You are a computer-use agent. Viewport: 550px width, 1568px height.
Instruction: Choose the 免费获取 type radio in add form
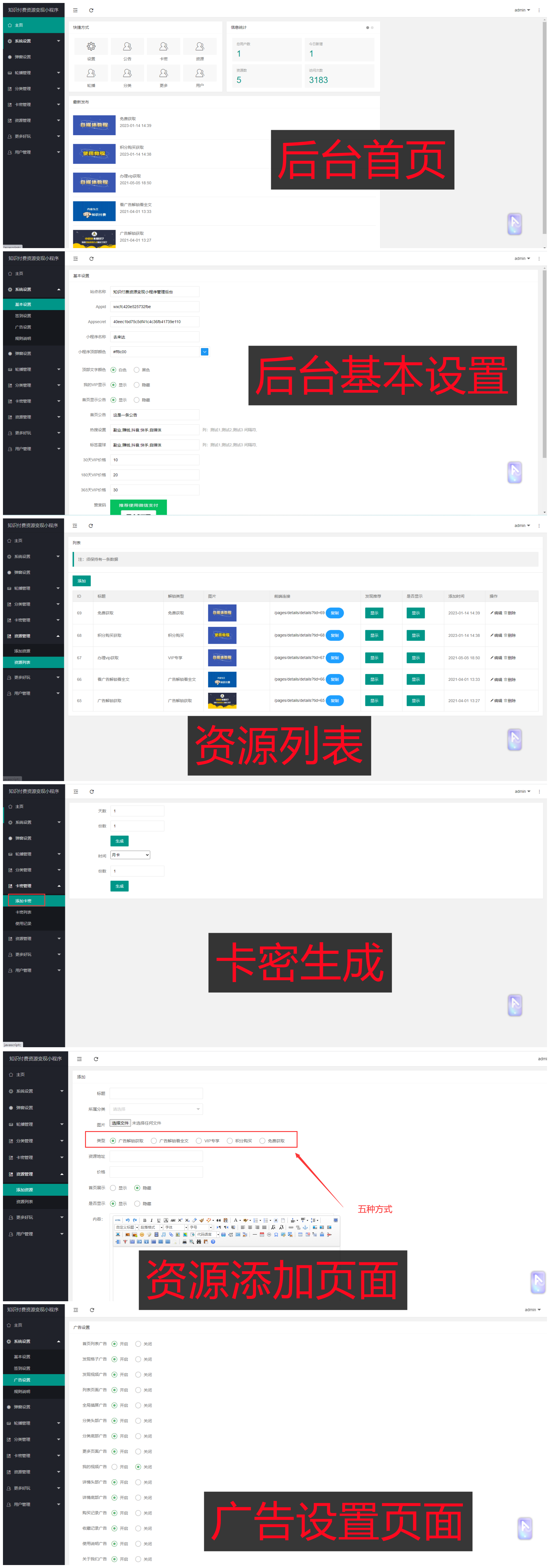(262, 1141)
